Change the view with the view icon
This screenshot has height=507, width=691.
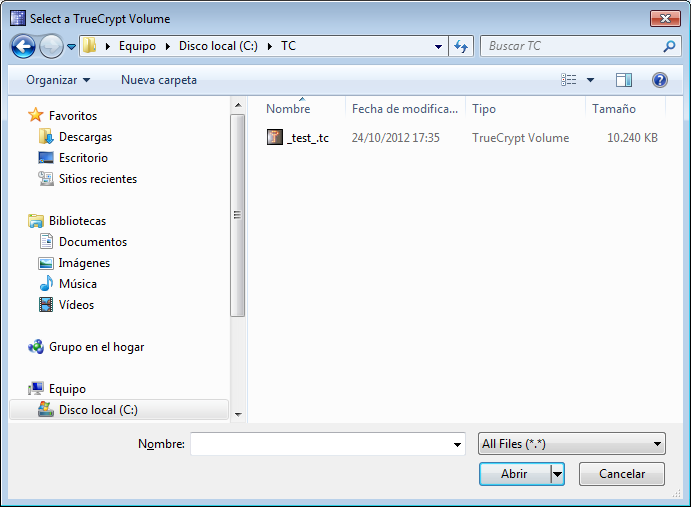point(568,80)
